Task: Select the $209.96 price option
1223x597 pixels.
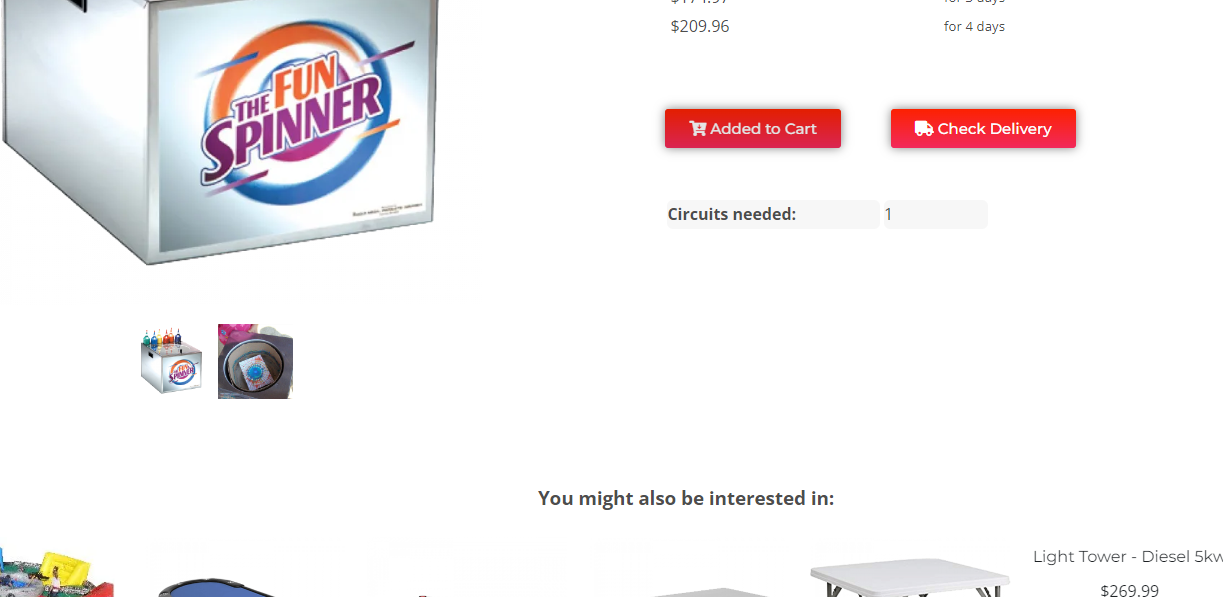Action: pos(700,26)
